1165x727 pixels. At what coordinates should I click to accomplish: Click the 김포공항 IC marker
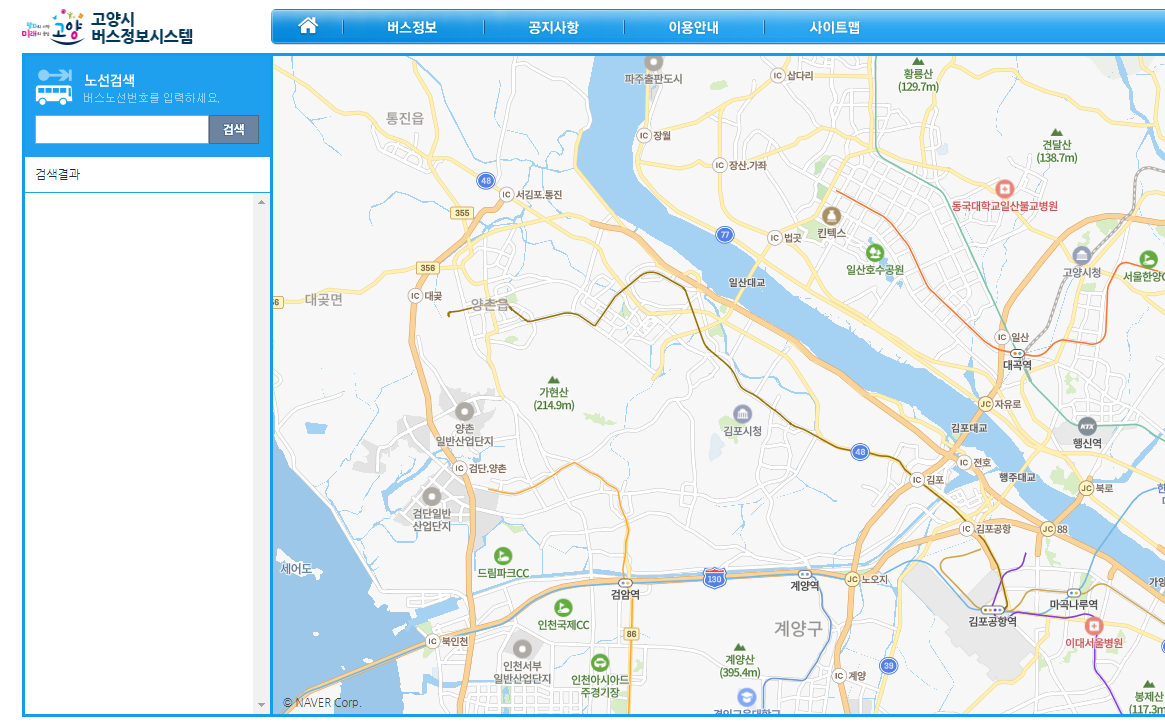[966, 529]
